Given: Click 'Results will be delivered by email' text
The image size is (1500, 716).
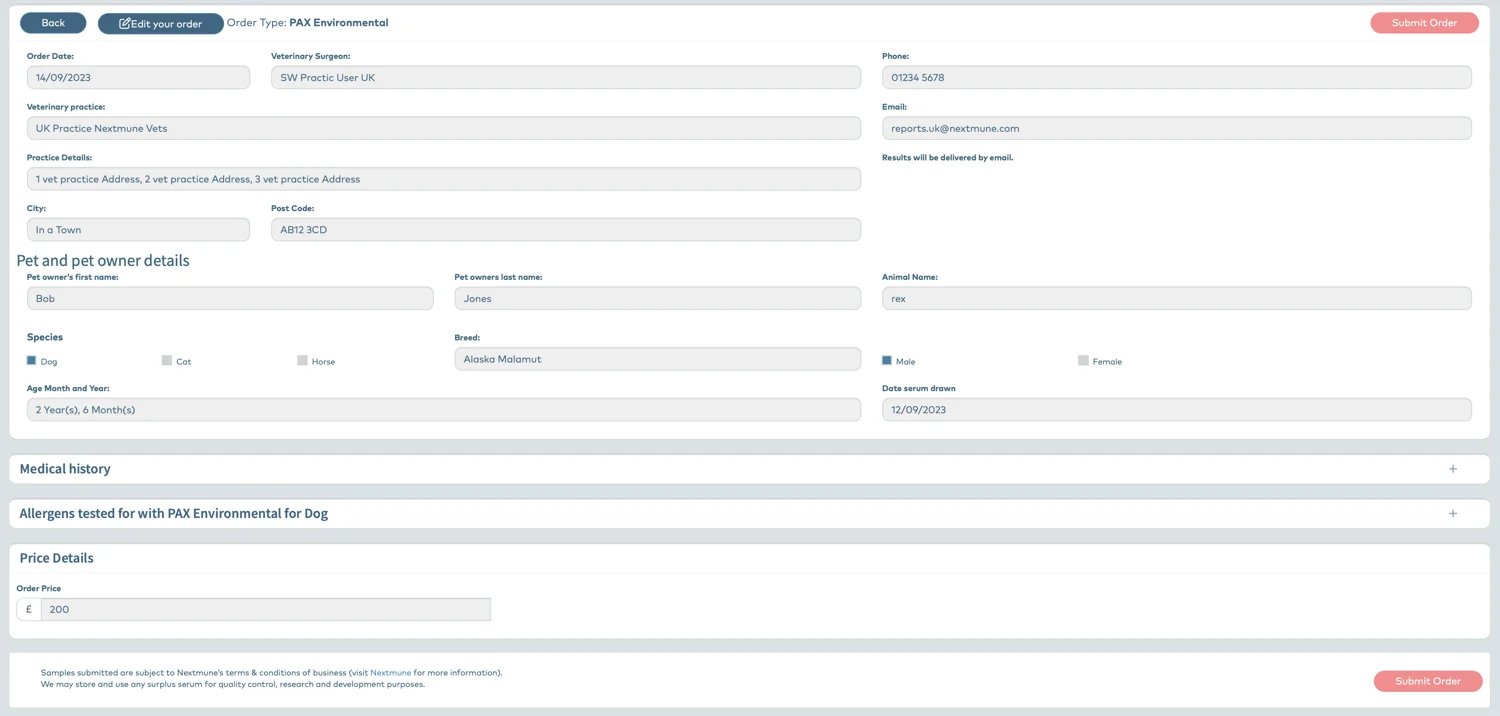Looking at the screenshot, I should (x=947, y=158).
